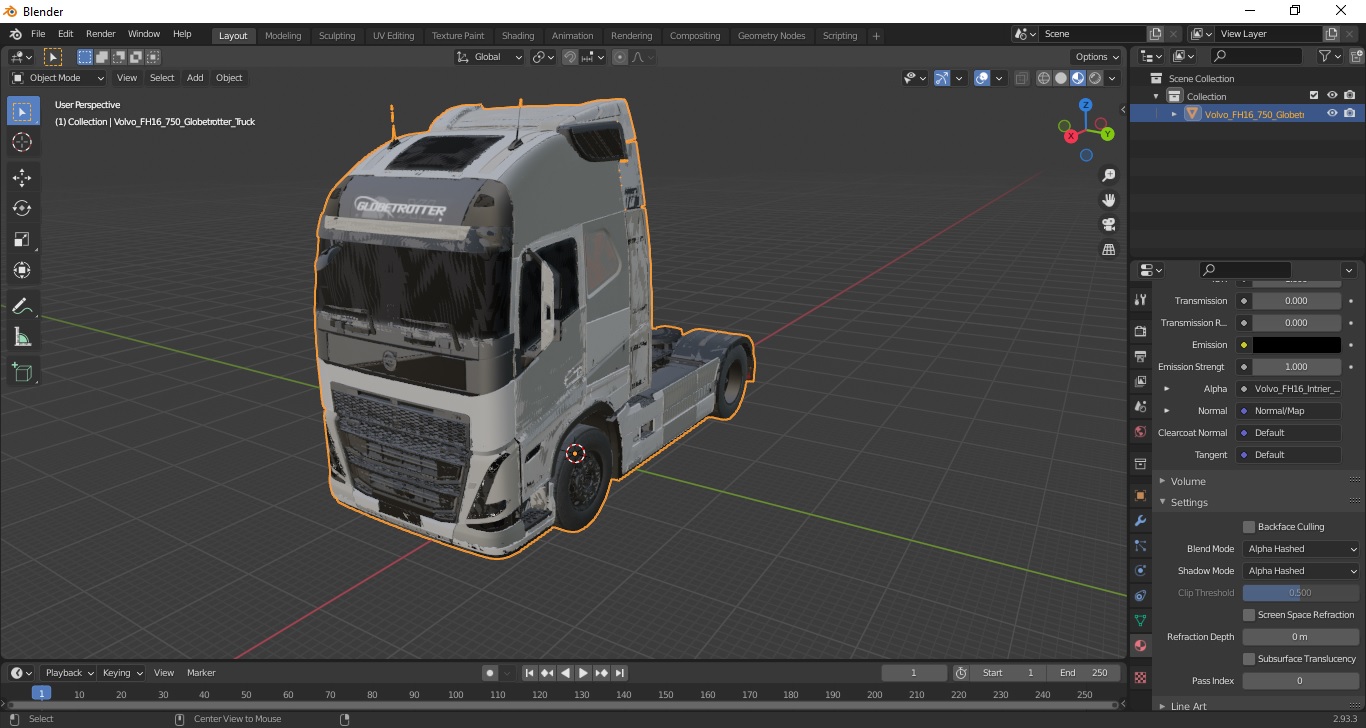
Task: Open the viewport Add menu
Action: (x=195, y=78)
